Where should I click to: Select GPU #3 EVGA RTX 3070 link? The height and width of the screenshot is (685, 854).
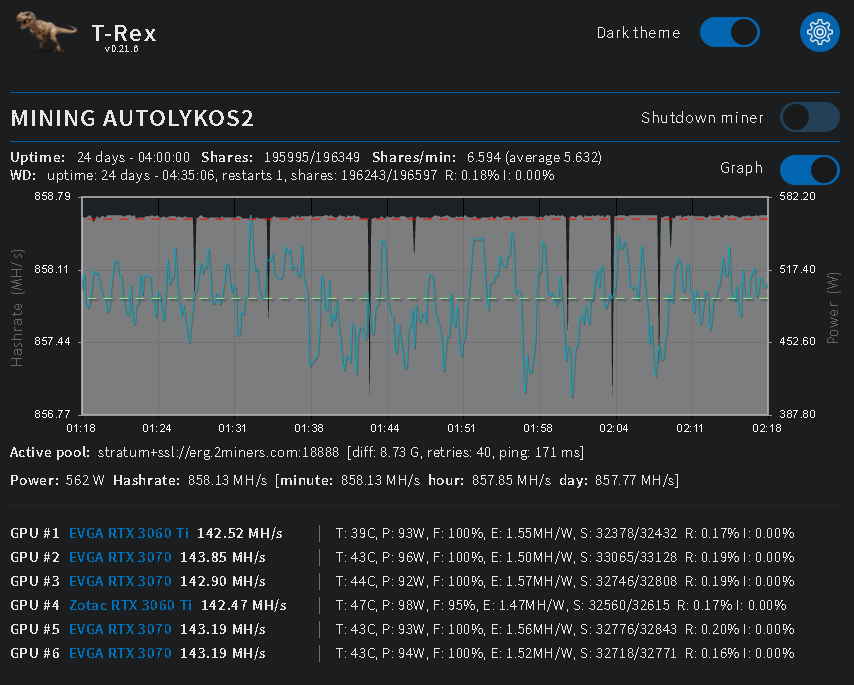coord(120,581)
